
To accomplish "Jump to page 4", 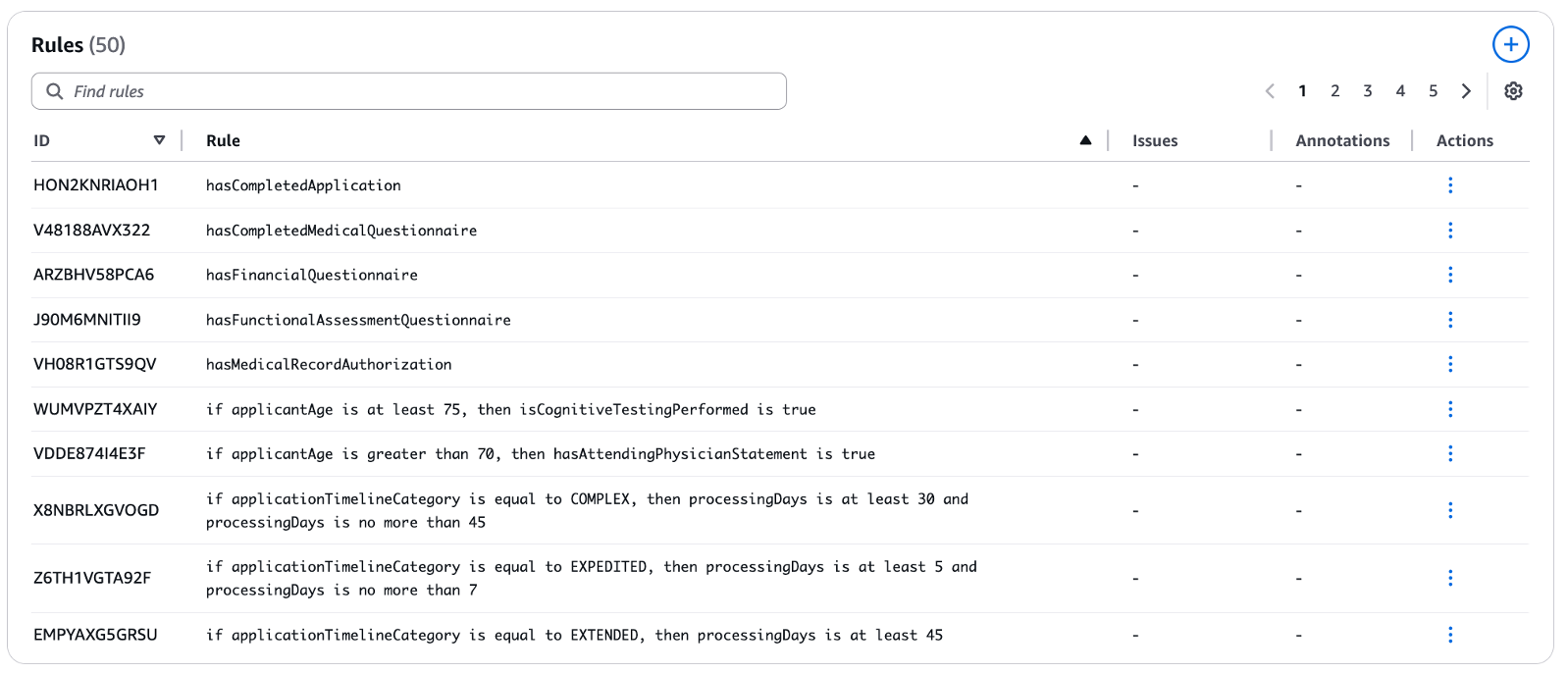I will click(x=1400, y=91).
